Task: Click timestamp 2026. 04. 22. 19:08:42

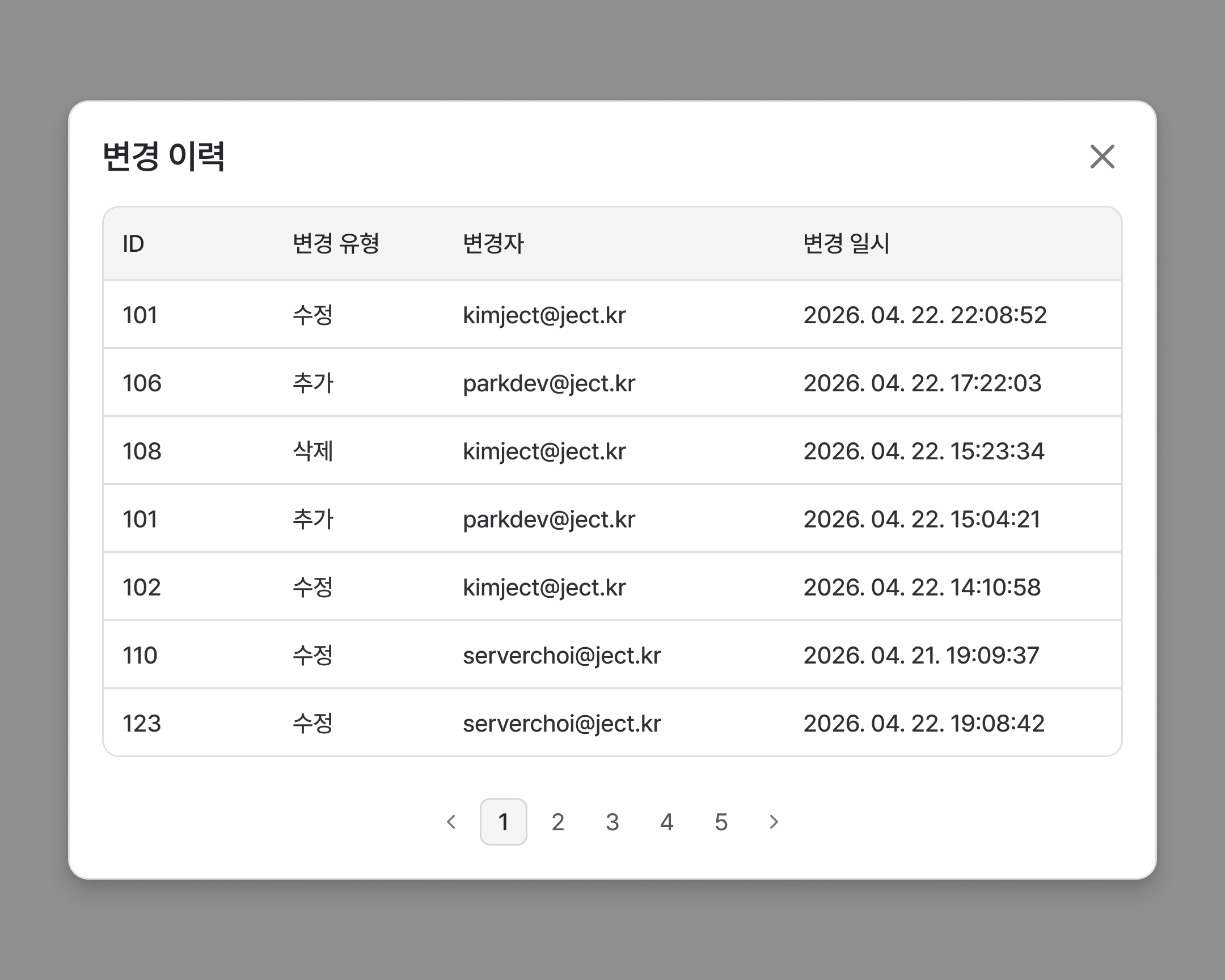Action: [924, 723]
